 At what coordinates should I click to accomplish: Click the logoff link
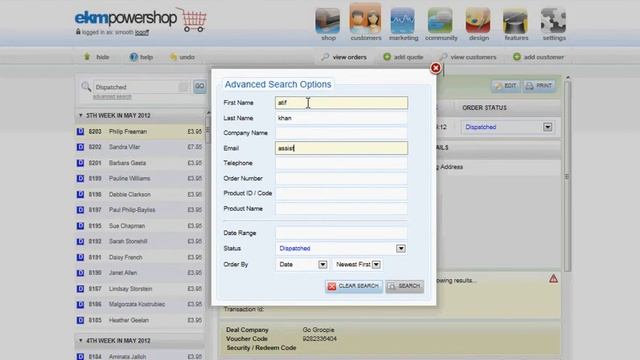(142, 32)
